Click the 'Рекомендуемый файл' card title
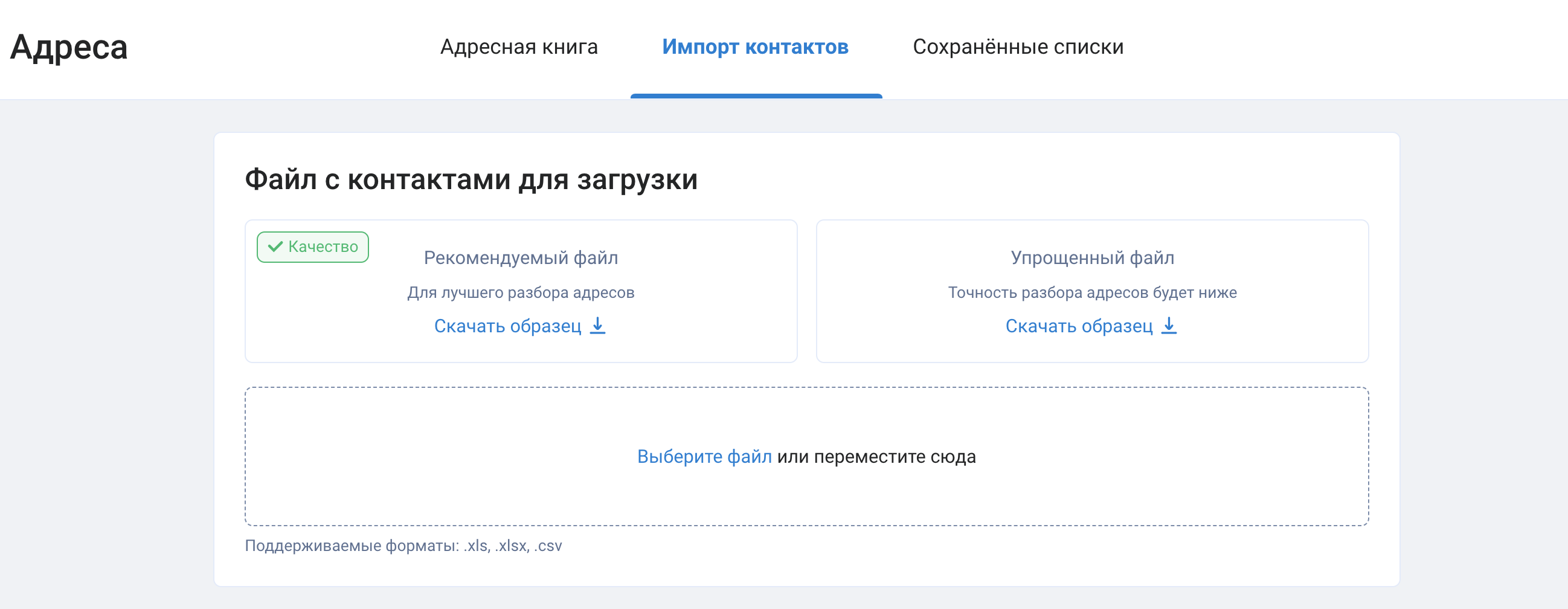 [521, 257]
